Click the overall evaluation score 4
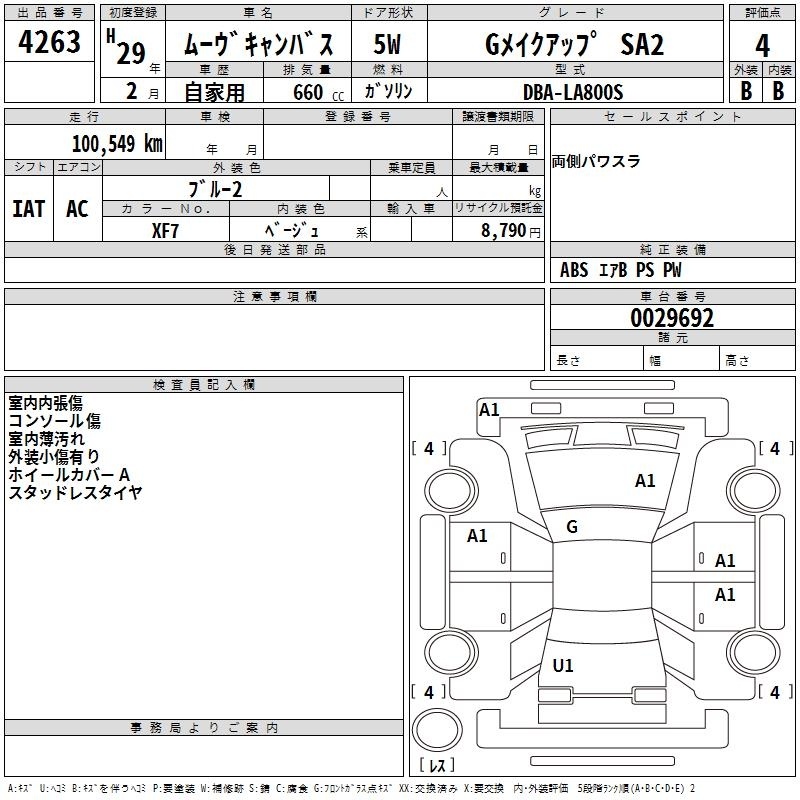Screen dimensions: 800x800 tap(762, 45)
